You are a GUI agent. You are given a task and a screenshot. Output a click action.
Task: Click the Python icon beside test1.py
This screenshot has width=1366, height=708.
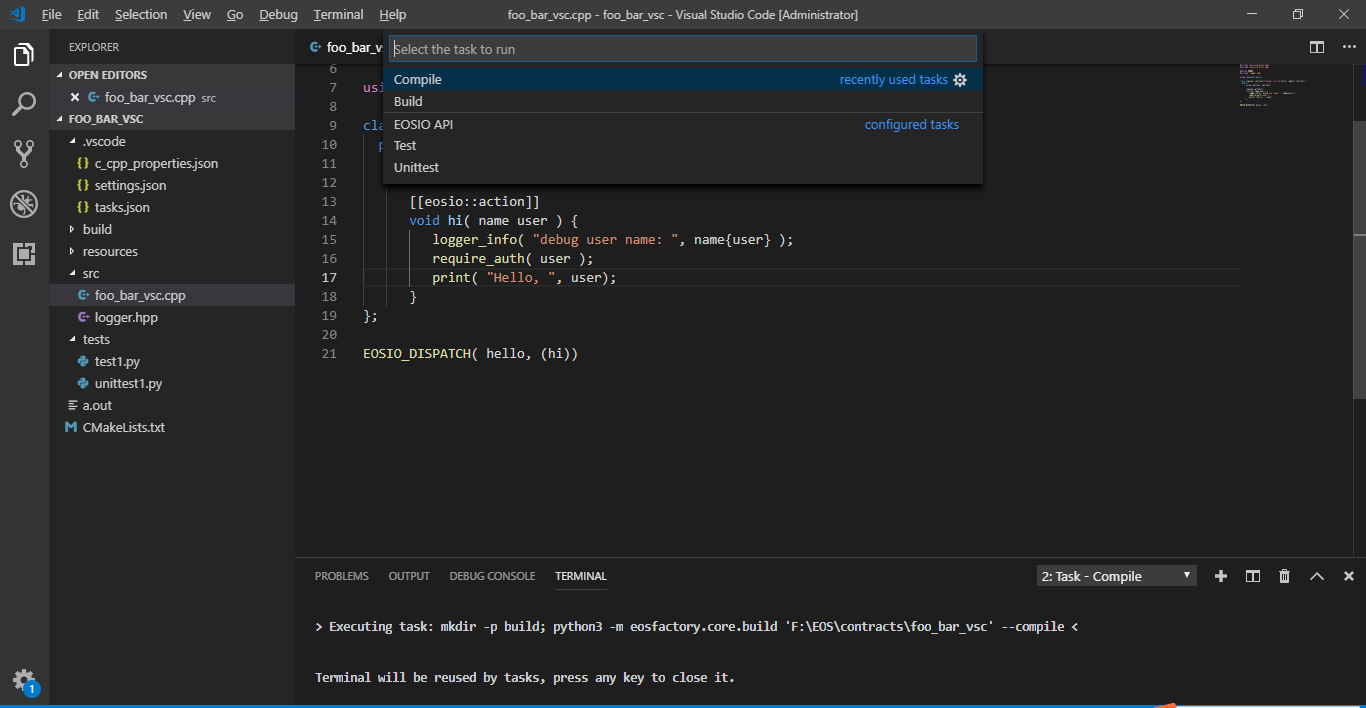[x=83, y=361]
